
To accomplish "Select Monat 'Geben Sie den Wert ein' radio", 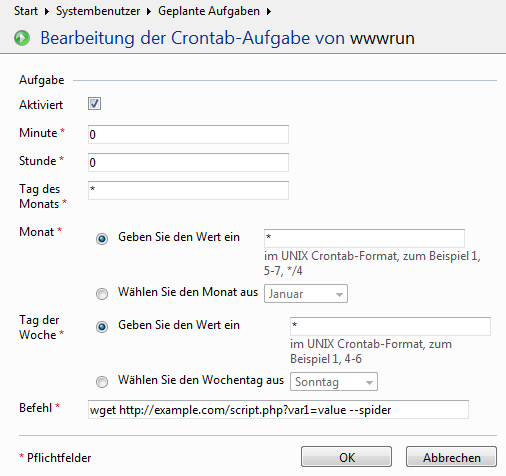I will [x=102, y=239].
